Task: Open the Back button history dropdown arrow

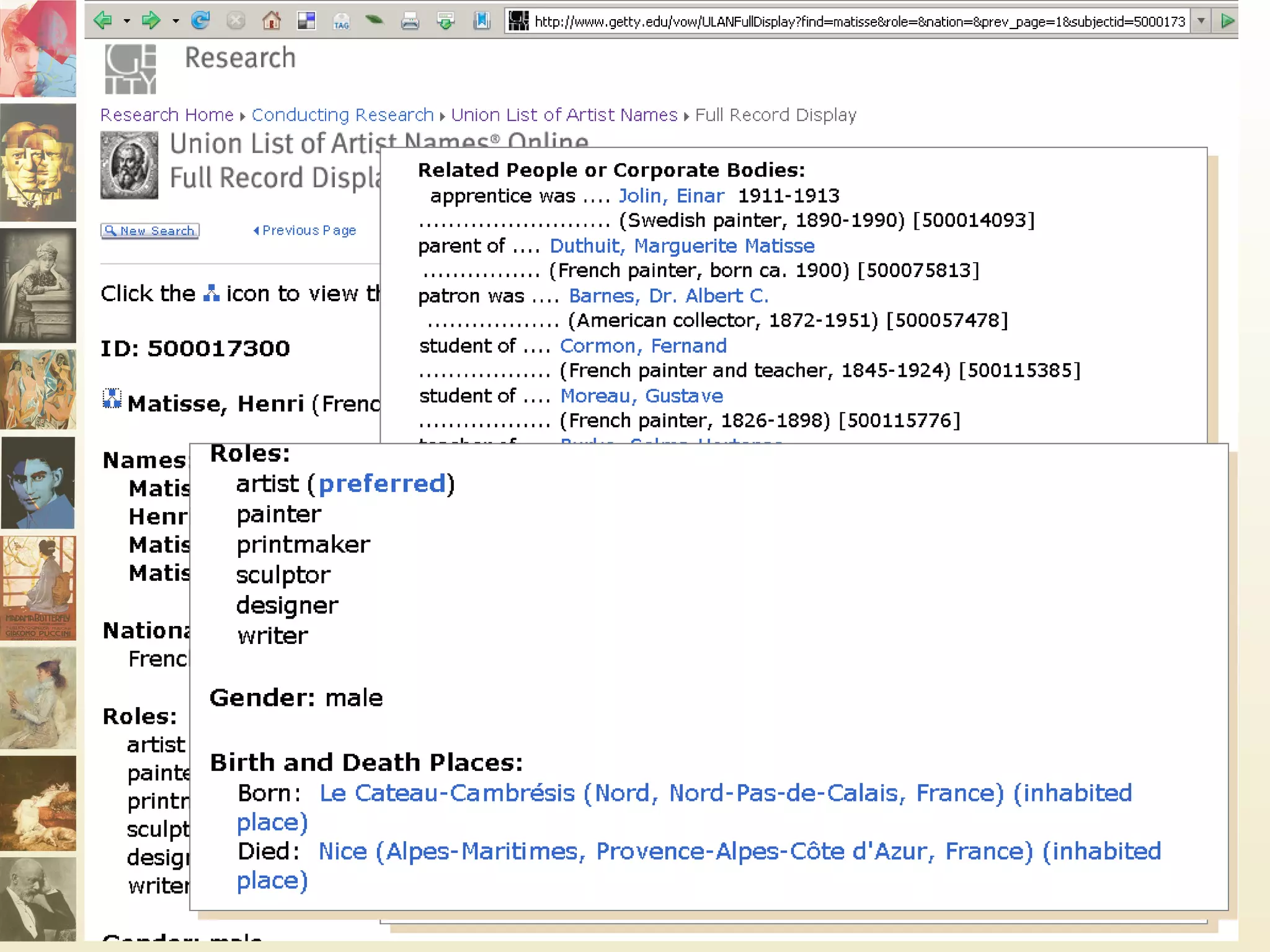Action: tap(127, 21)
